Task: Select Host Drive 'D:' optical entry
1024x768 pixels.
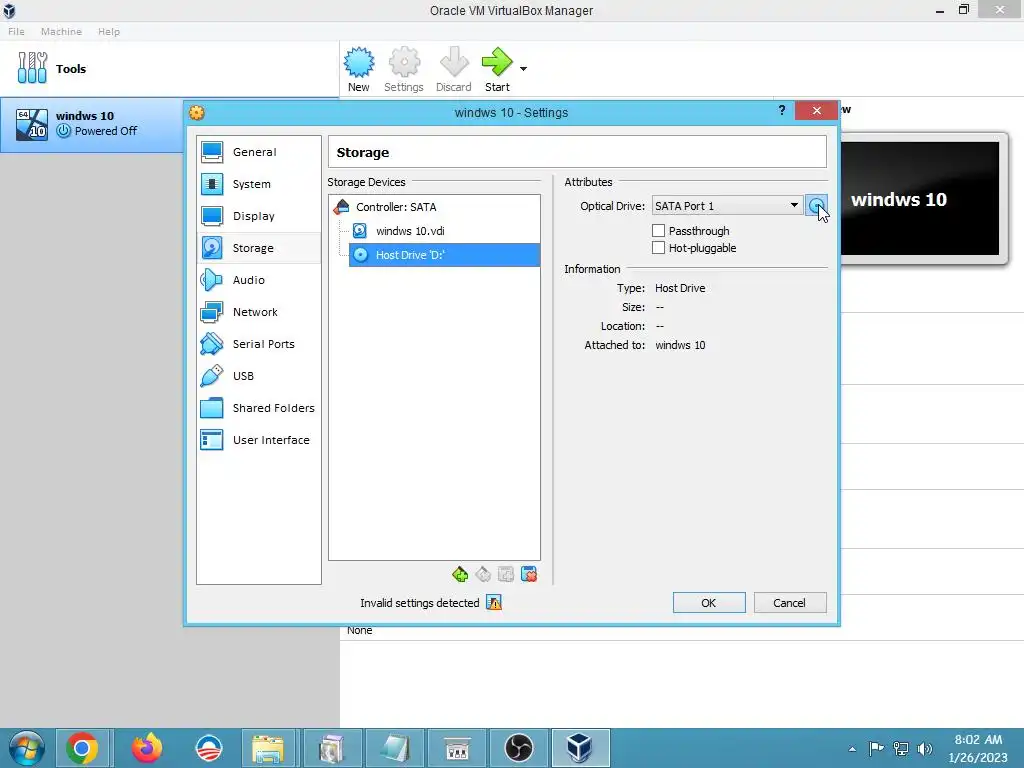Action: tap(444, 255)
